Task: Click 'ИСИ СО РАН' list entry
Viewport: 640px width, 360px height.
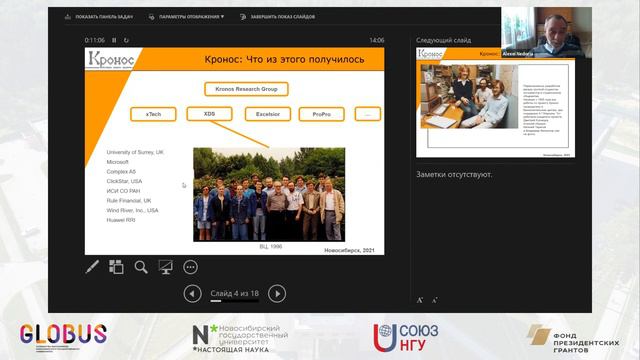Action: point(123,191)
